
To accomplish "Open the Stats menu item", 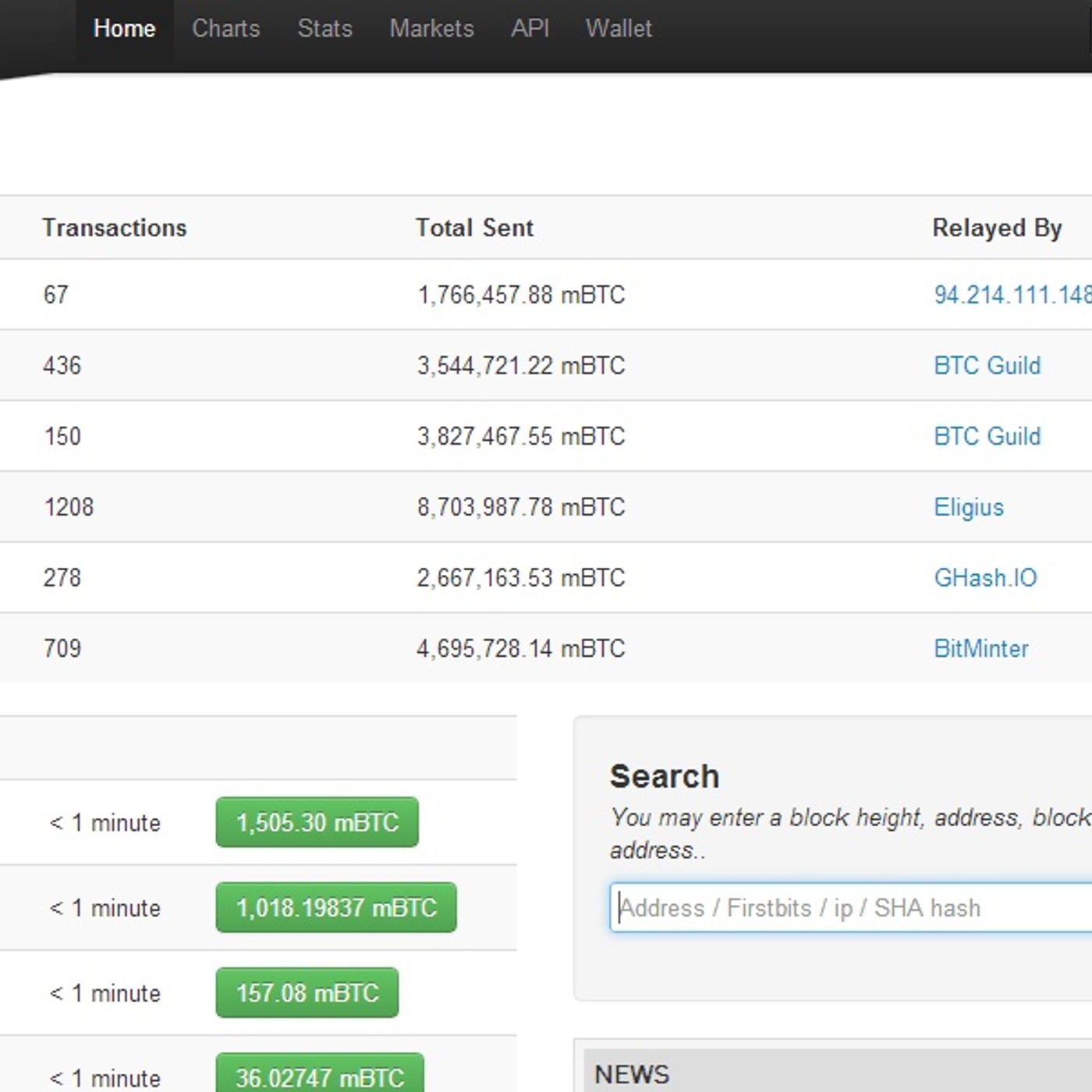I will click(324, 29).
